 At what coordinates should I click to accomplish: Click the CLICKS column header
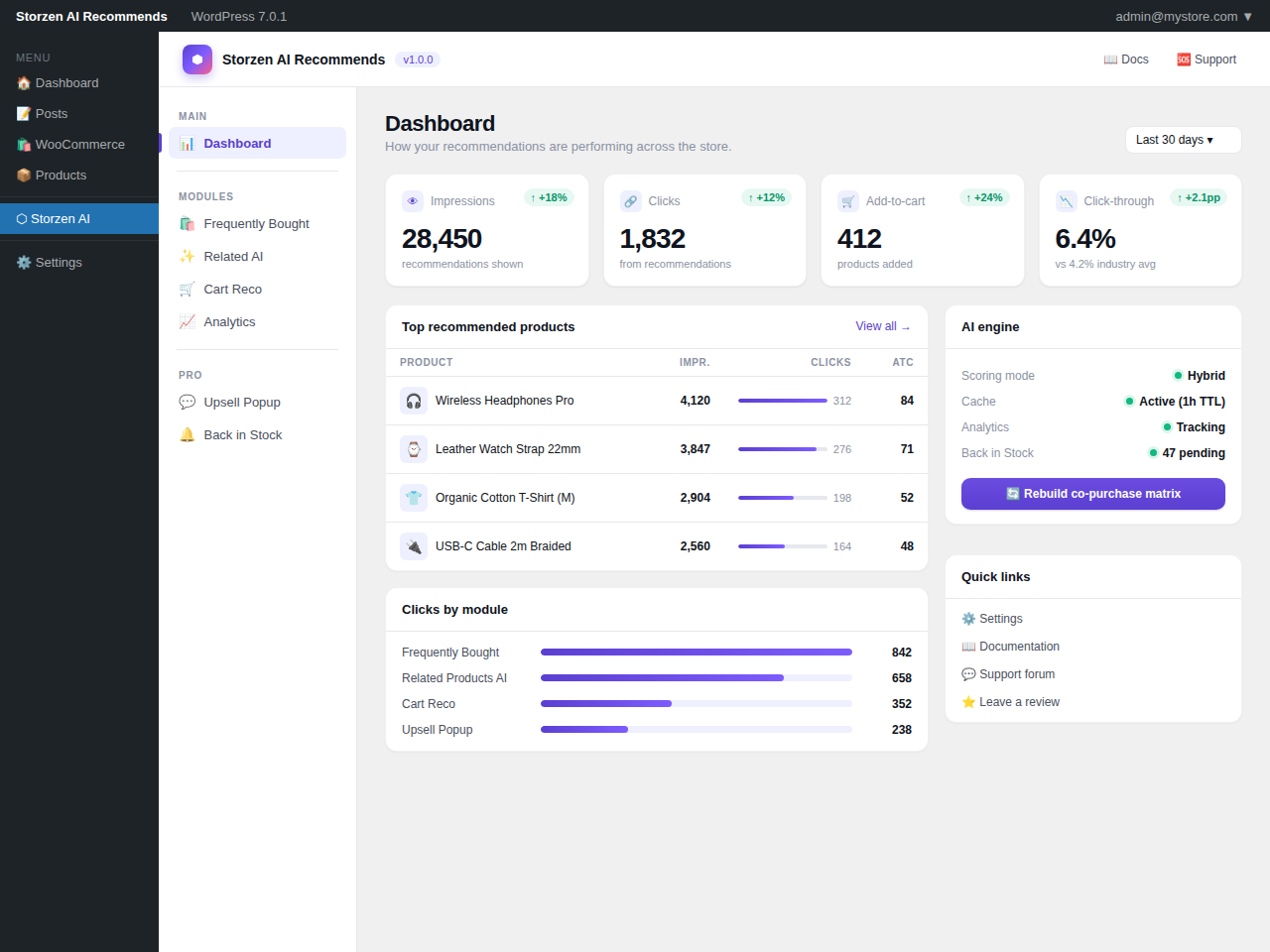pyautogui.click(x=830, y=363)
